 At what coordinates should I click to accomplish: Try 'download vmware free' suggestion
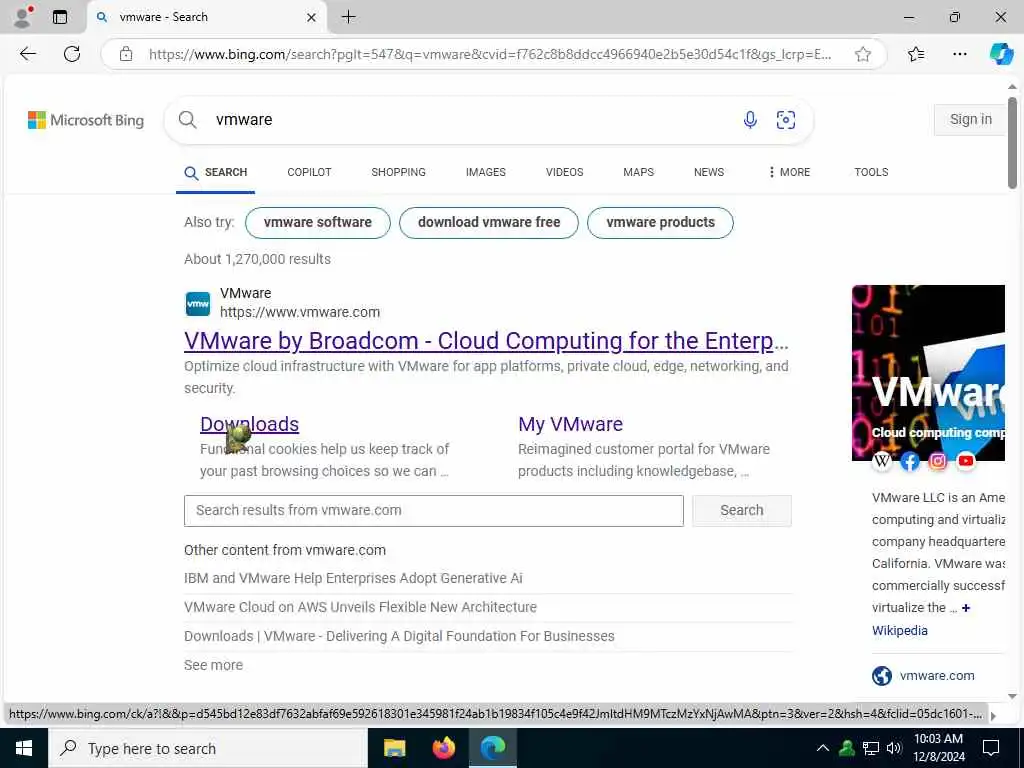pos(488,223)
